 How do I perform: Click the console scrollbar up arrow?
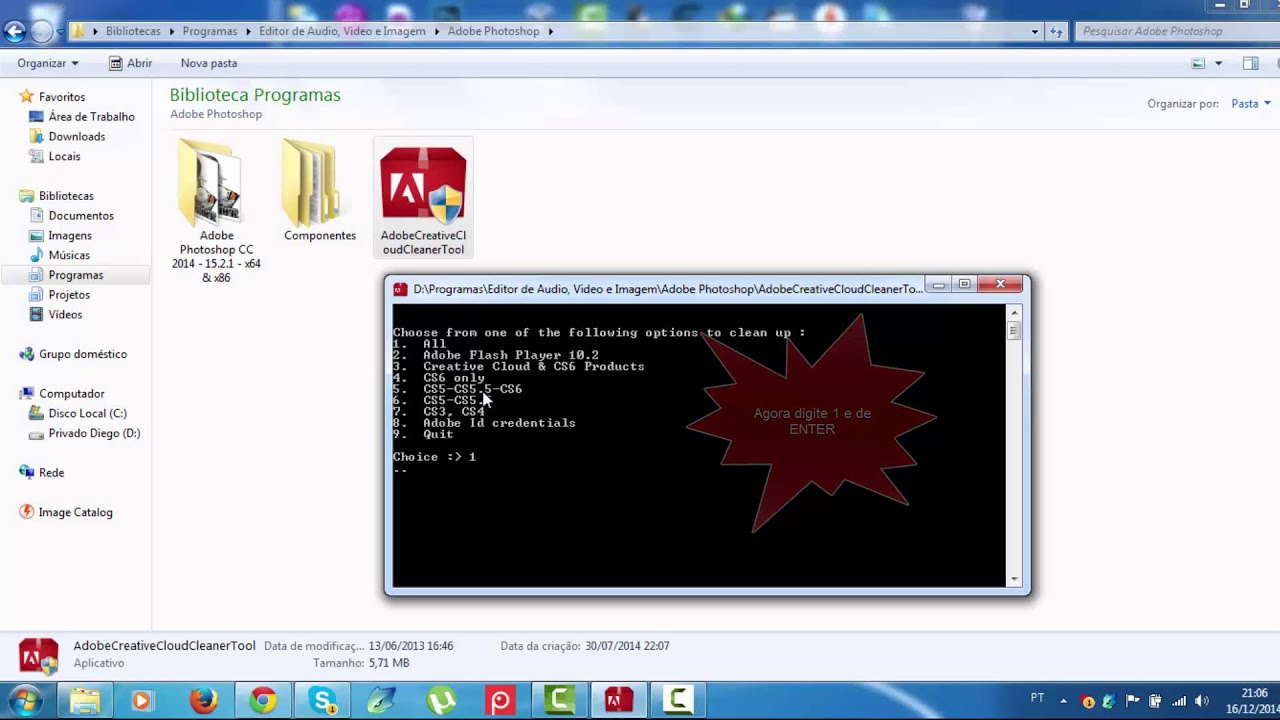click(x=1014, y=312)
